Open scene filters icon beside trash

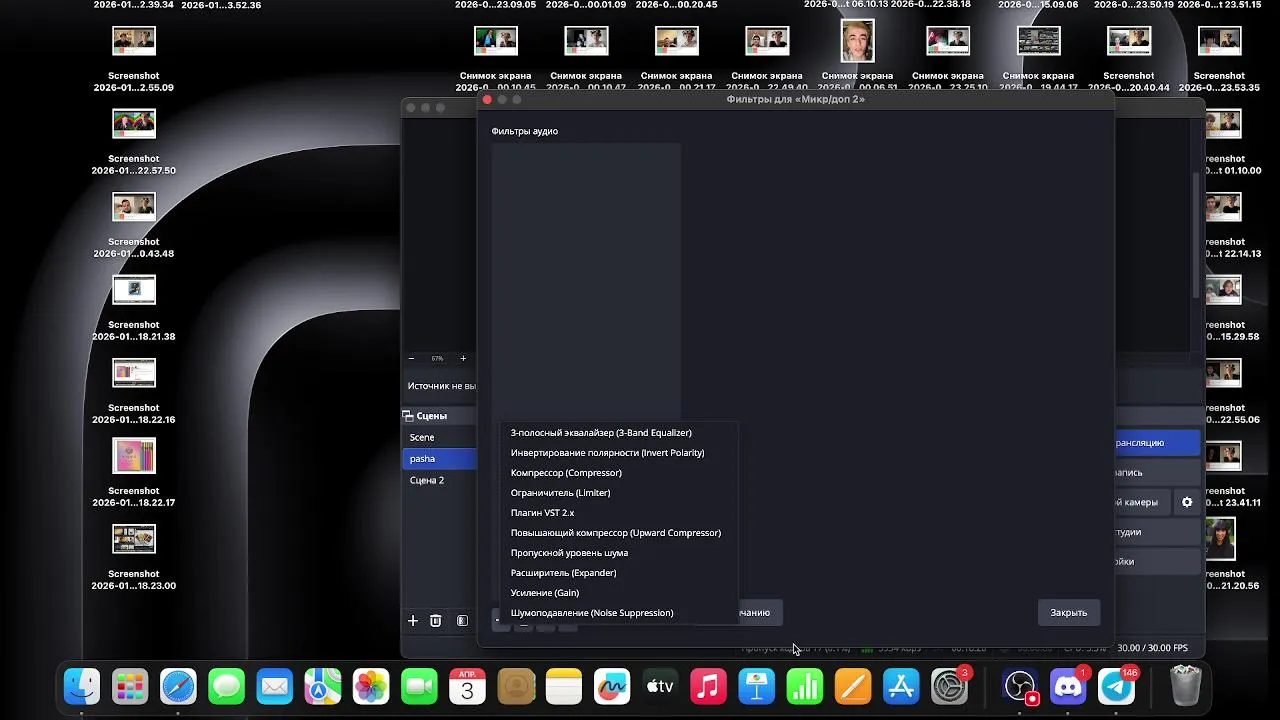(462, 621)
